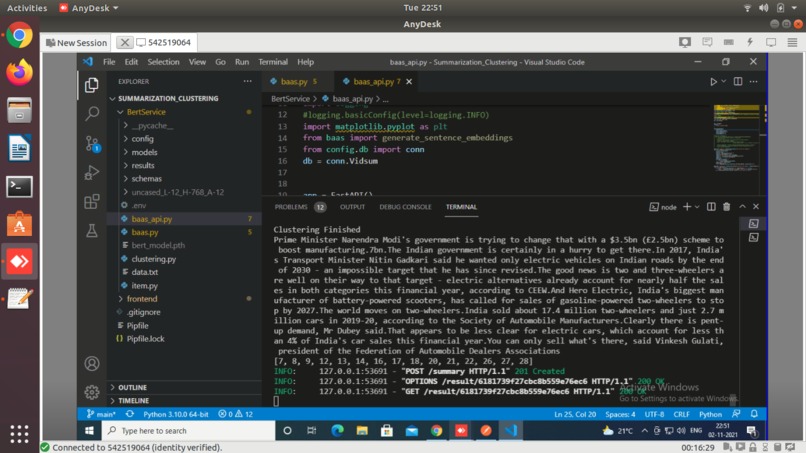
Task: Add a new terminal with the plus icon
Action: point(687,207)
